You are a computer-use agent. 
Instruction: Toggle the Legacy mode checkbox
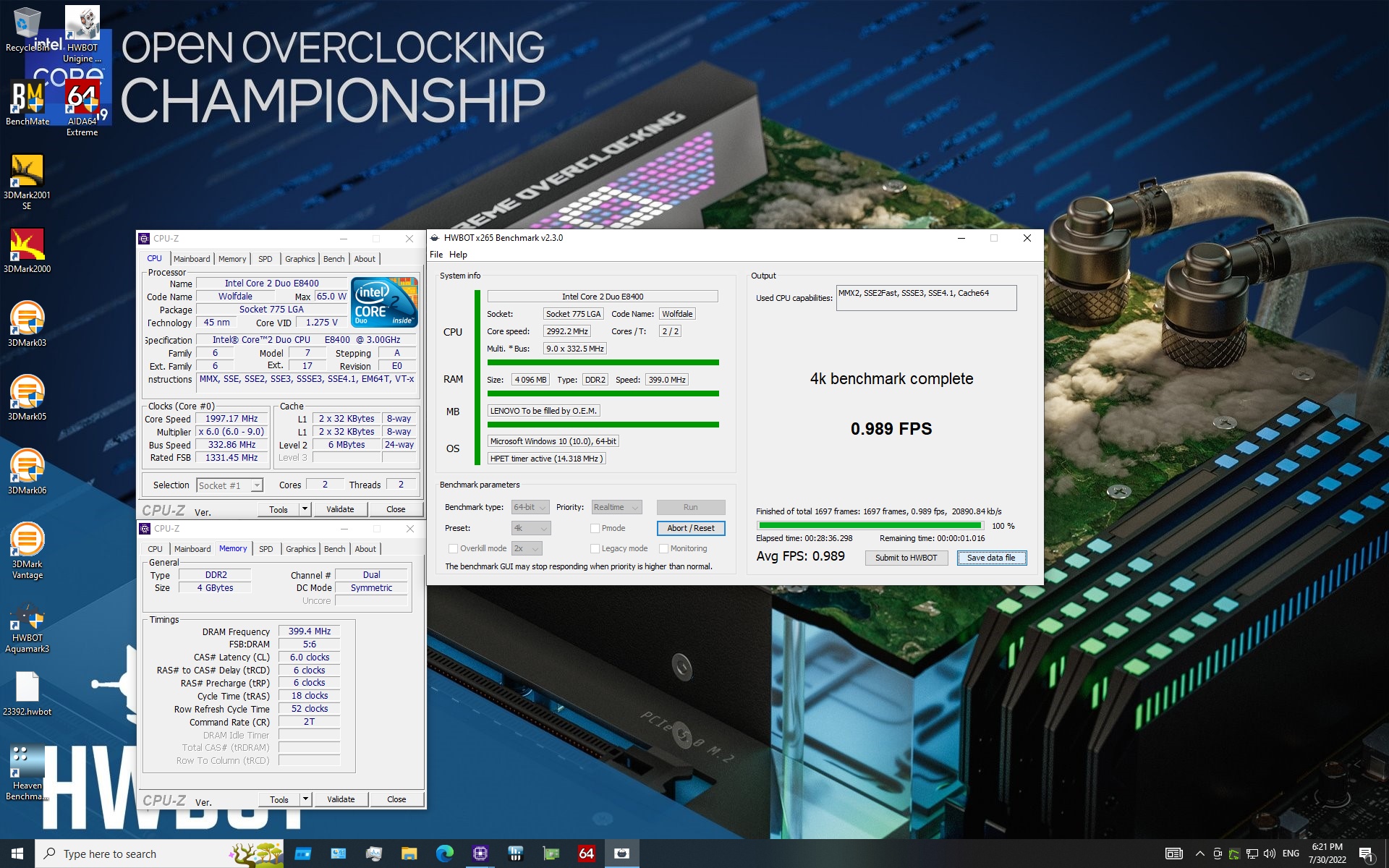click(x=595, y=548)
